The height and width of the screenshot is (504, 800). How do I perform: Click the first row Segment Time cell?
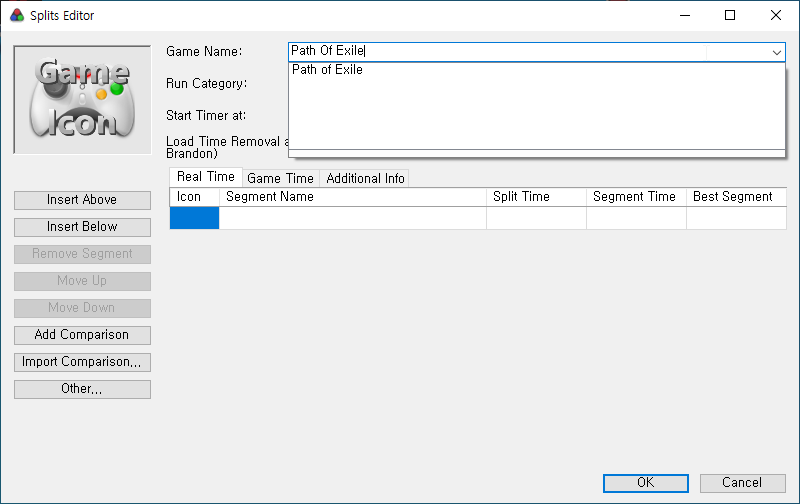(x=636, y=218)
